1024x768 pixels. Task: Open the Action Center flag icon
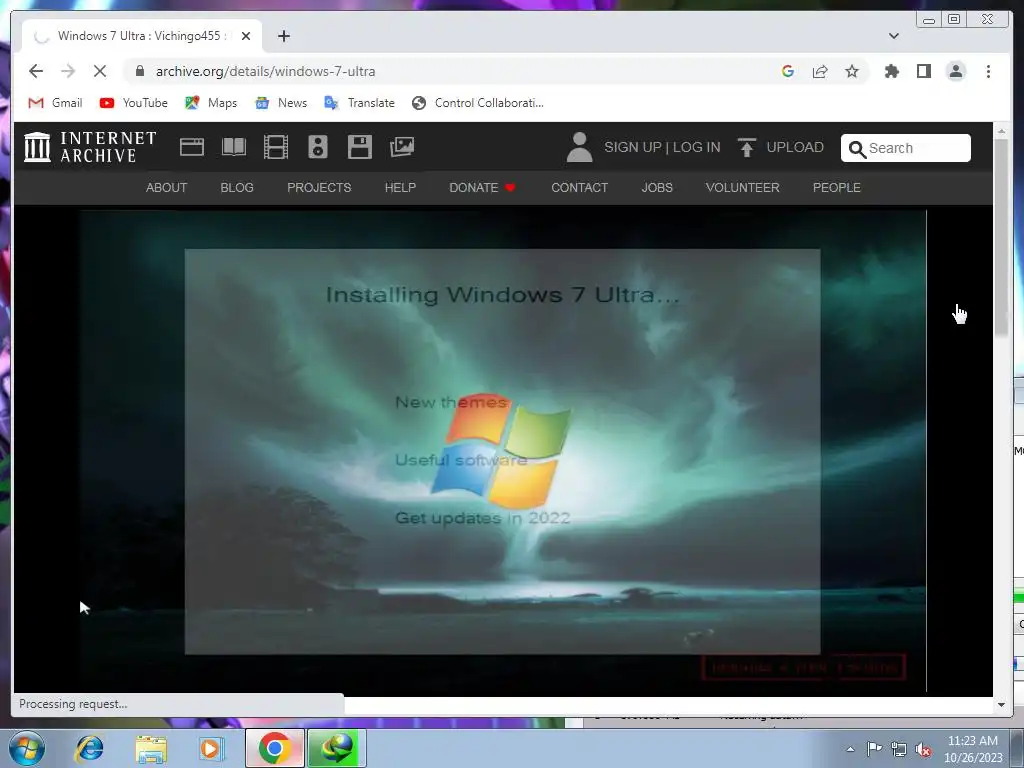coord(874,749)
